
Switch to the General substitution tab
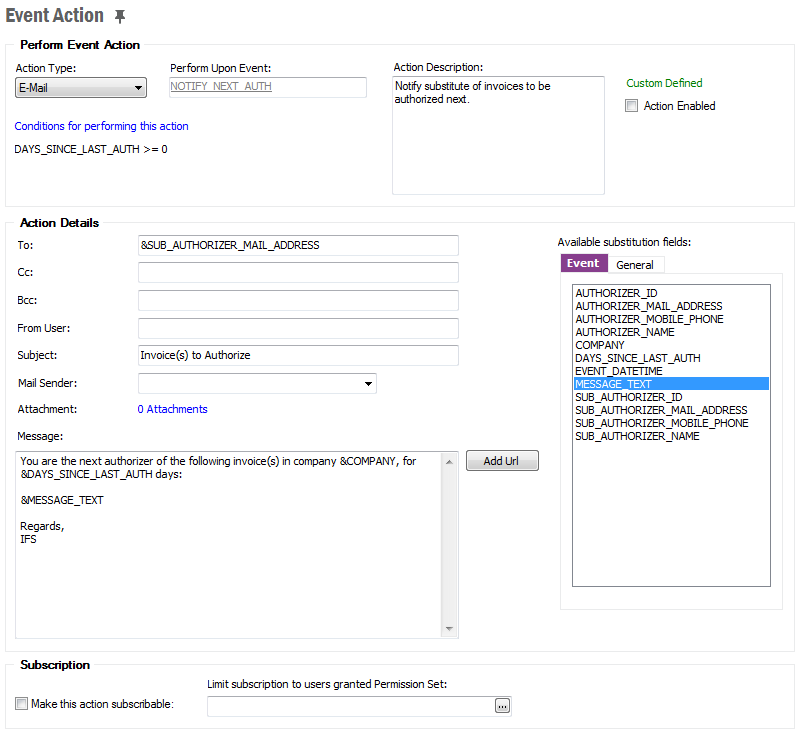pos(635,265)
